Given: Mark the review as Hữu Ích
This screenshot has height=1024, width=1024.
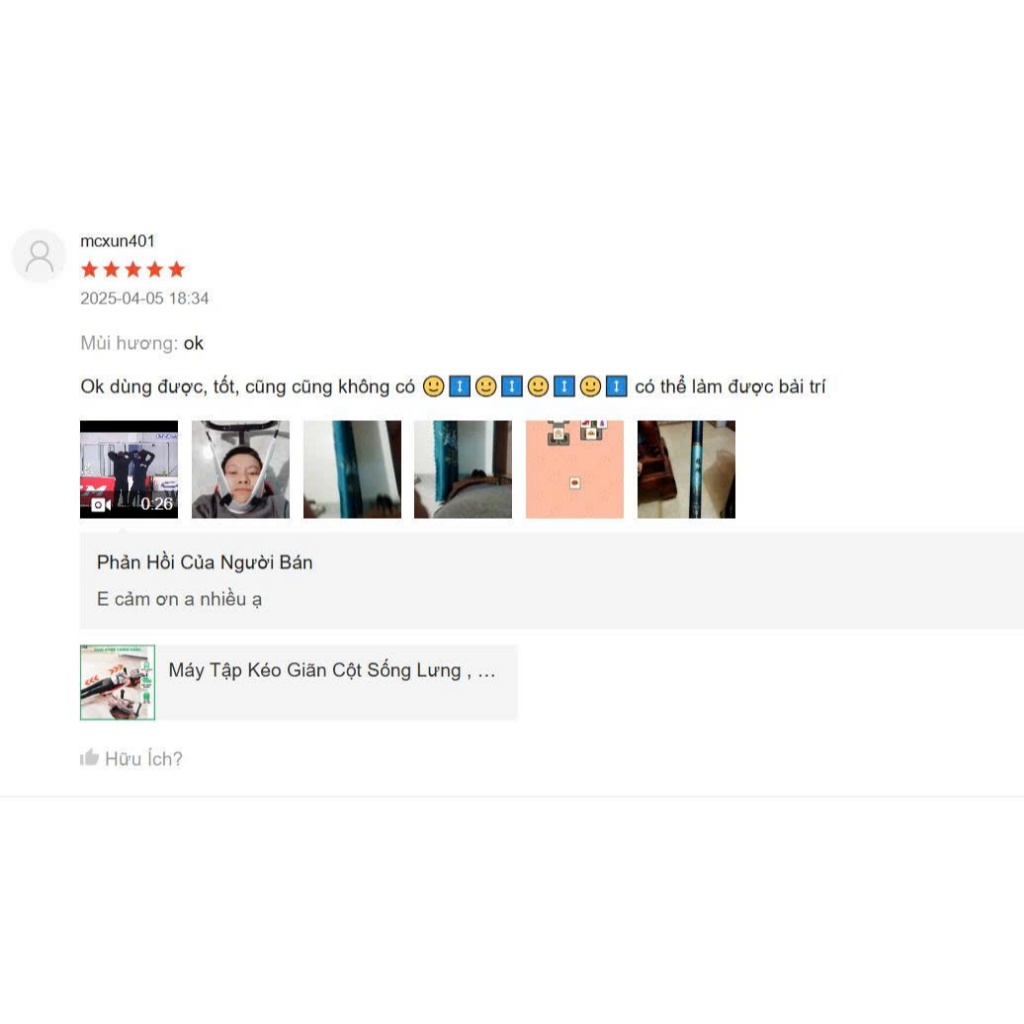Looking at the screenshot, I should [x=131, y=758].
